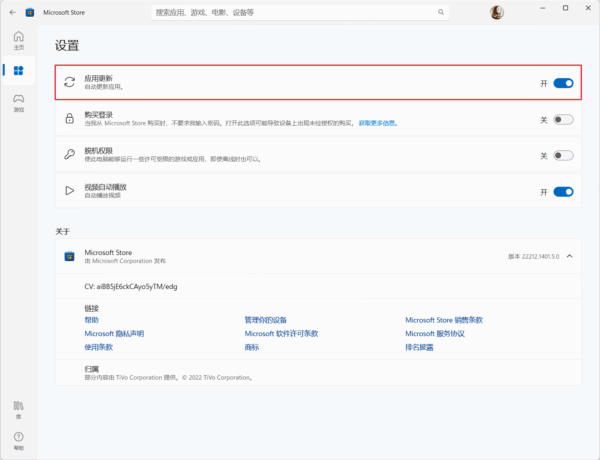Open the 游戏 (Gaming) sidebar icon
The image size is (600, 460).
pyautogui.click(x=18, y=101)
